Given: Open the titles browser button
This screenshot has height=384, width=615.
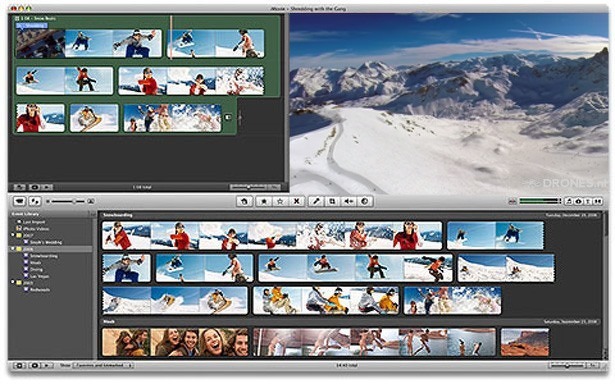Looking at the screenshot, I should coord(588,201).
